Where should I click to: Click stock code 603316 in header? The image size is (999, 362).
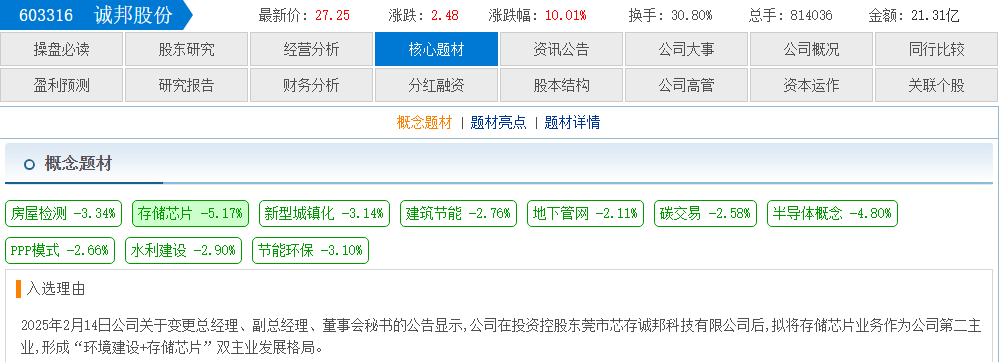click(46, 15)
